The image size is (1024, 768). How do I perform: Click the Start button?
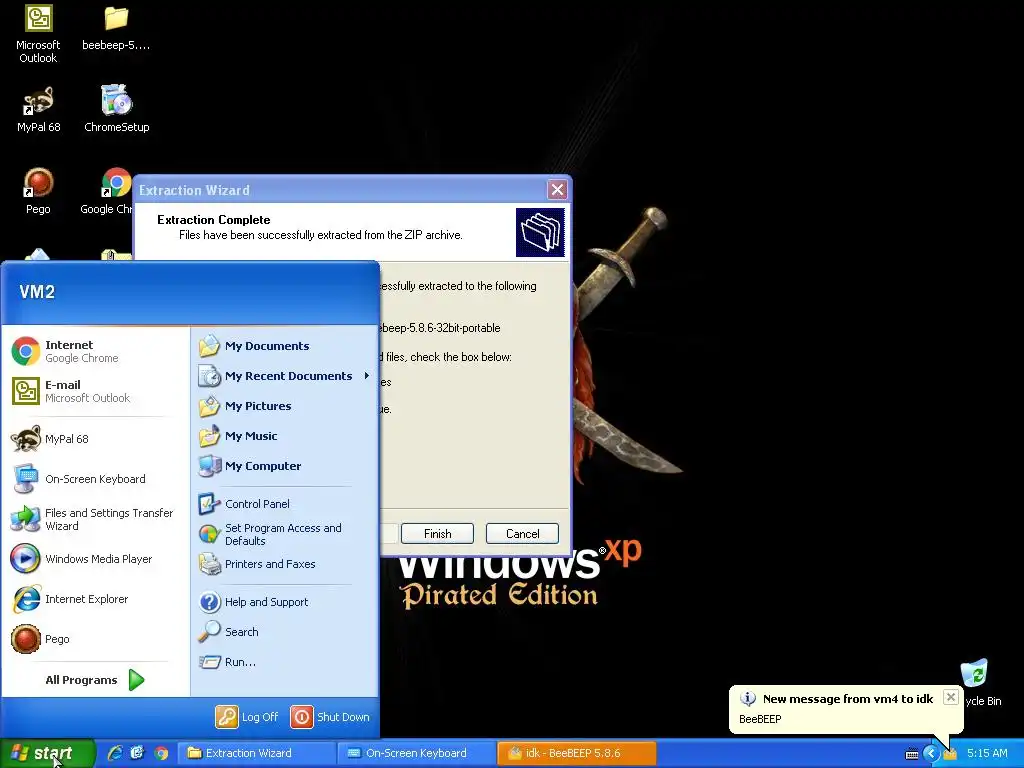[46, 753]
